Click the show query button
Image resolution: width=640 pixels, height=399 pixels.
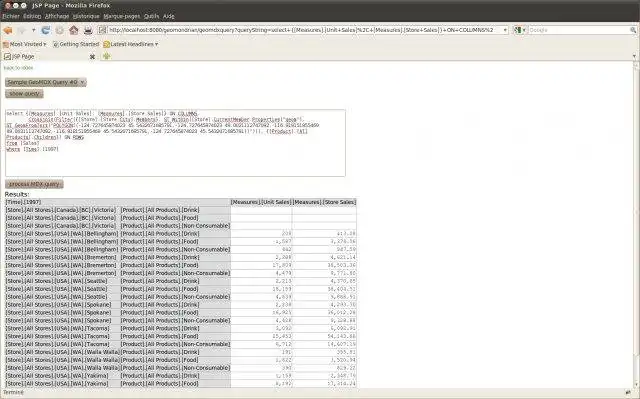[24, 94]
